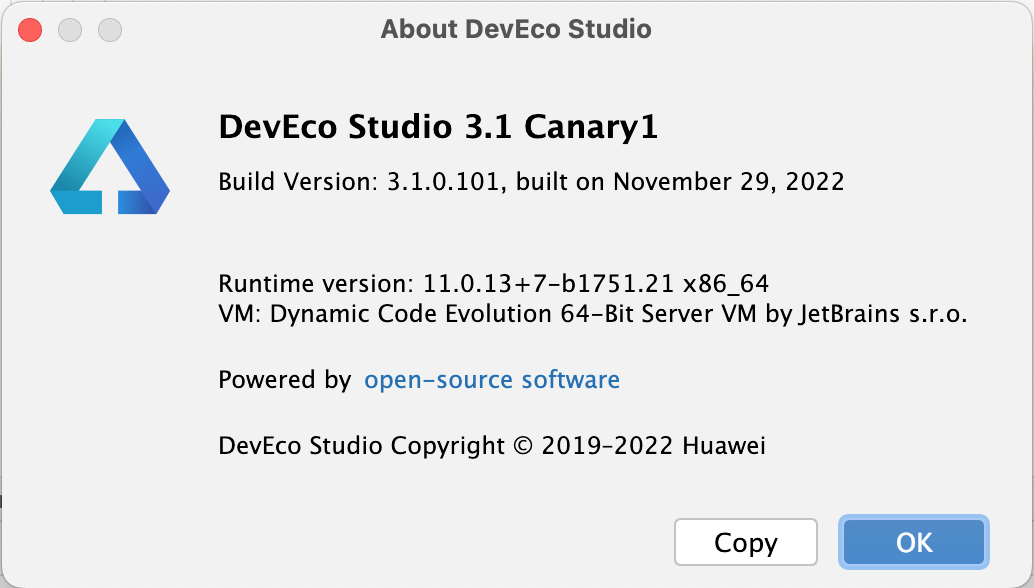Click the Huawei copyright notice
1034x588 pixels.
coord(491,446)
